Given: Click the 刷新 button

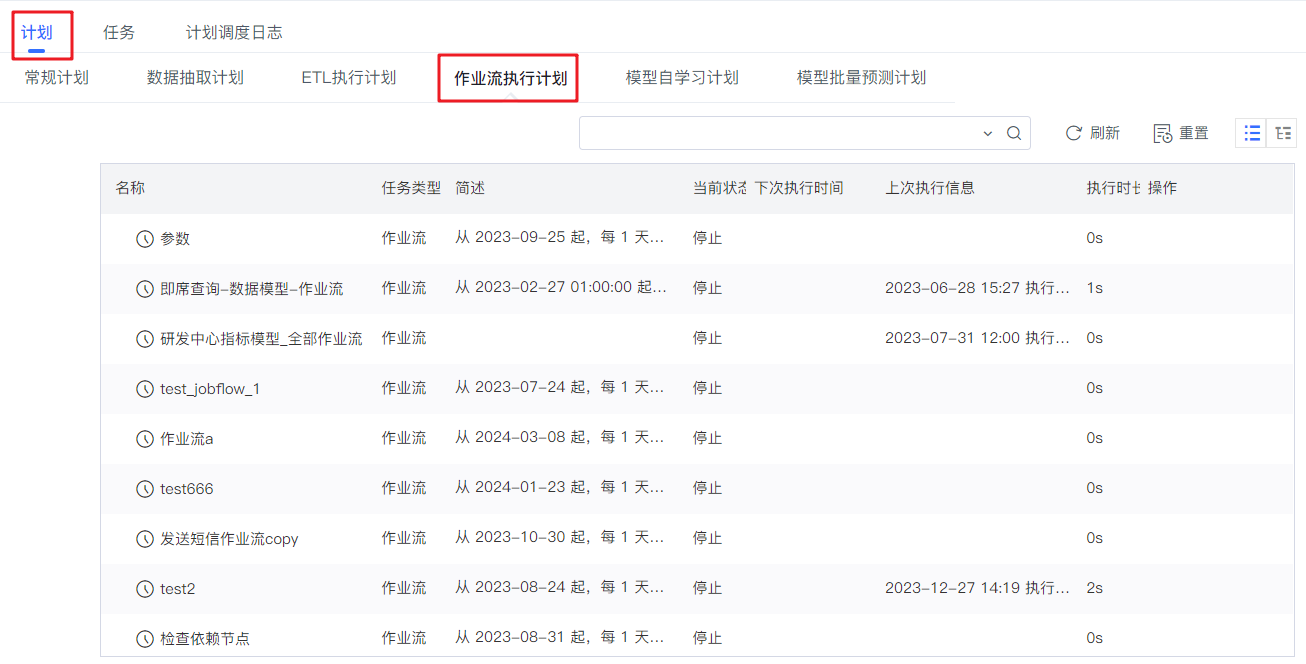Looking at the screenshot, I should 1093,133.
